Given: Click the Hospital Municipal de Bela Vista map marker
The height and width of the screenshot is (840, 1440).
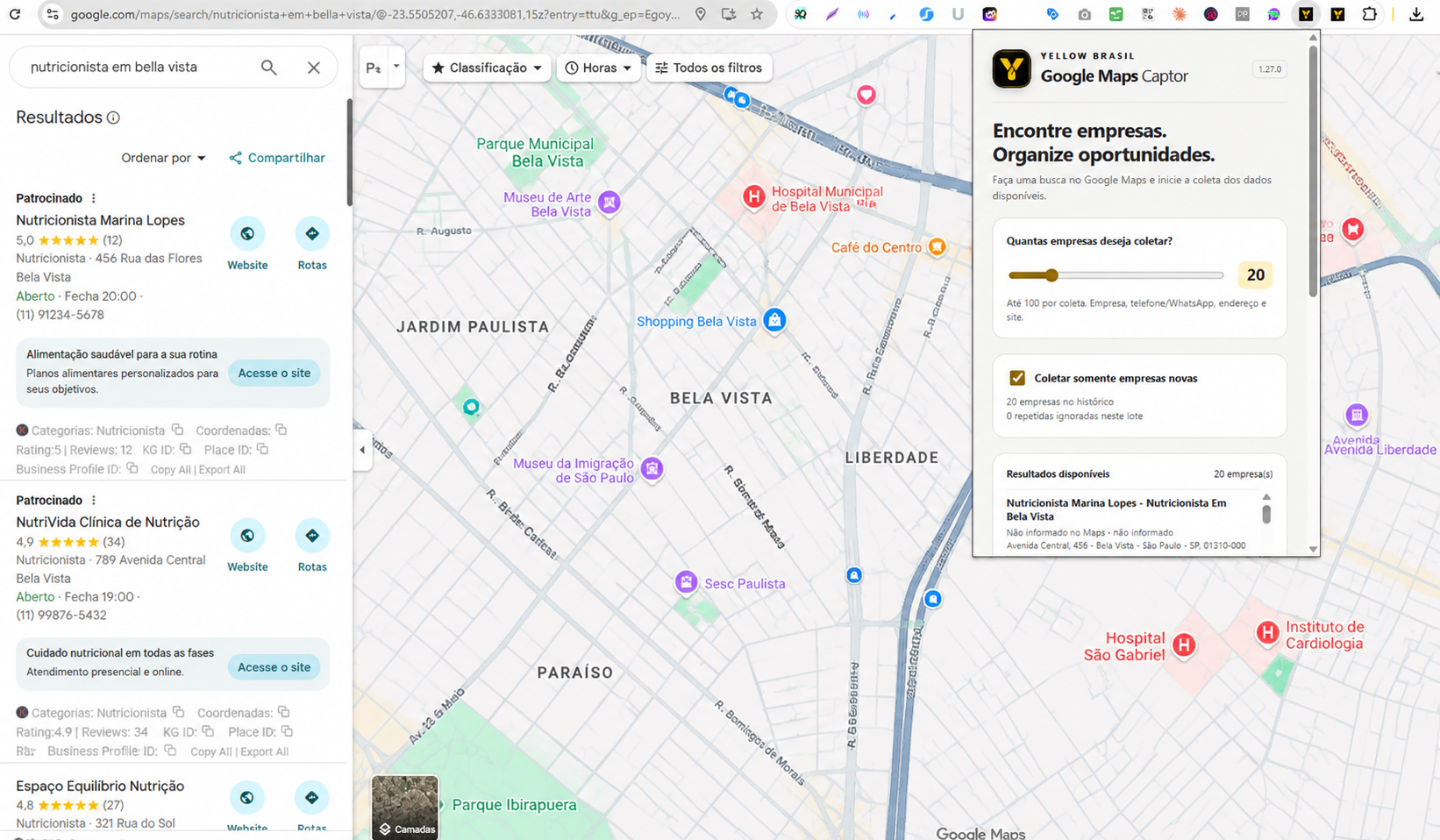Looking at the screenshot, I should [753, 197].
